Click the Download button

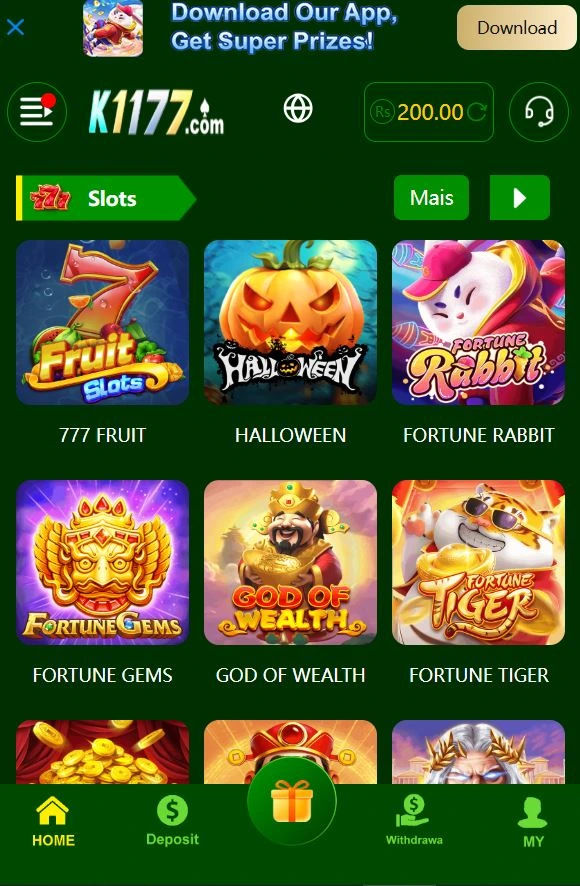point(517,28)
